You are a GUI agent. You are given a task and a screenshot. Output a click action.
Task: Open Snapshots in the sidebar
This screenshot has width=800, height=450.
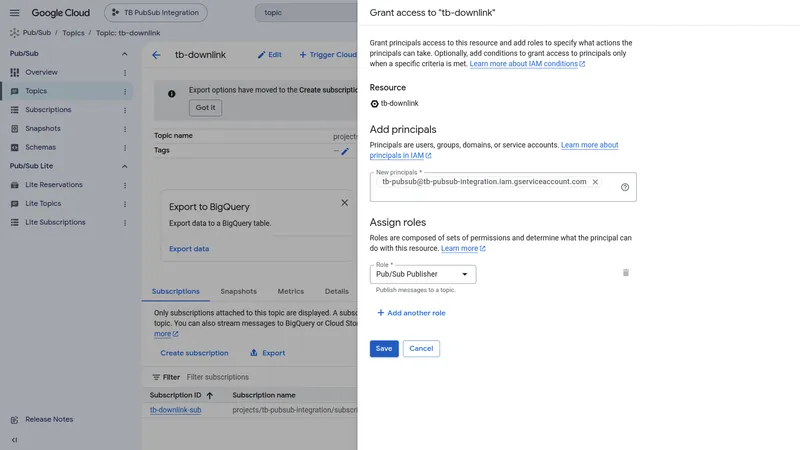[x=43, y=129]
